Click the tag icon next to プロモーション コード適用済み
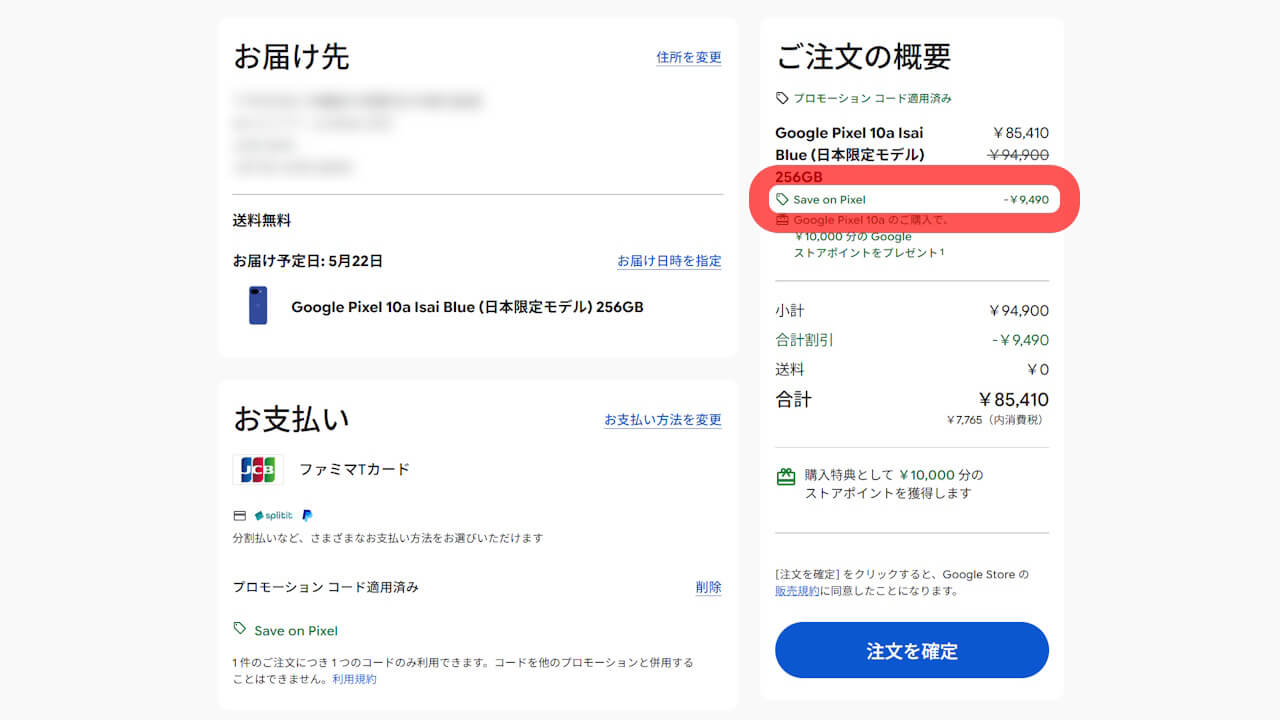The width and height of the screenshot is (1280, 720). (x=781, y=98)
